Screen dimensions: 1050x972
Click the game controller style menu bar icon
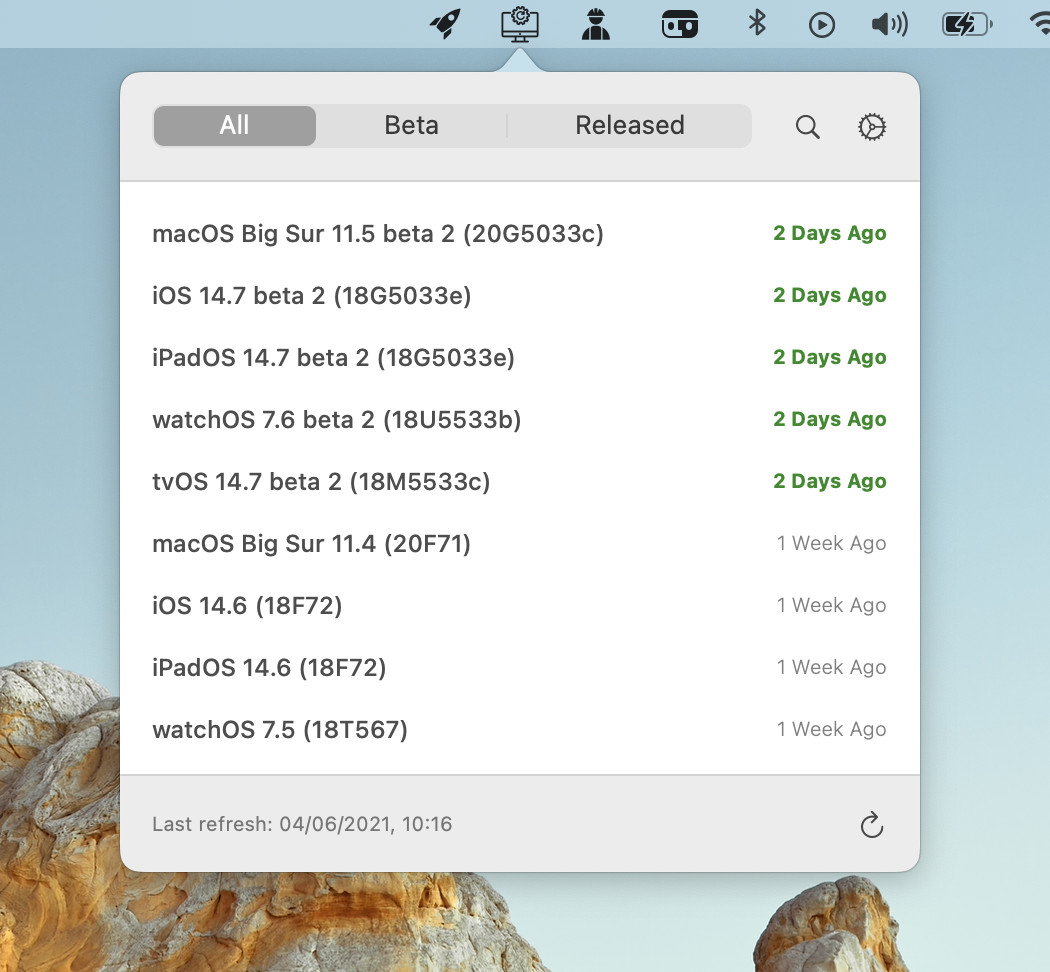(680, 25)
